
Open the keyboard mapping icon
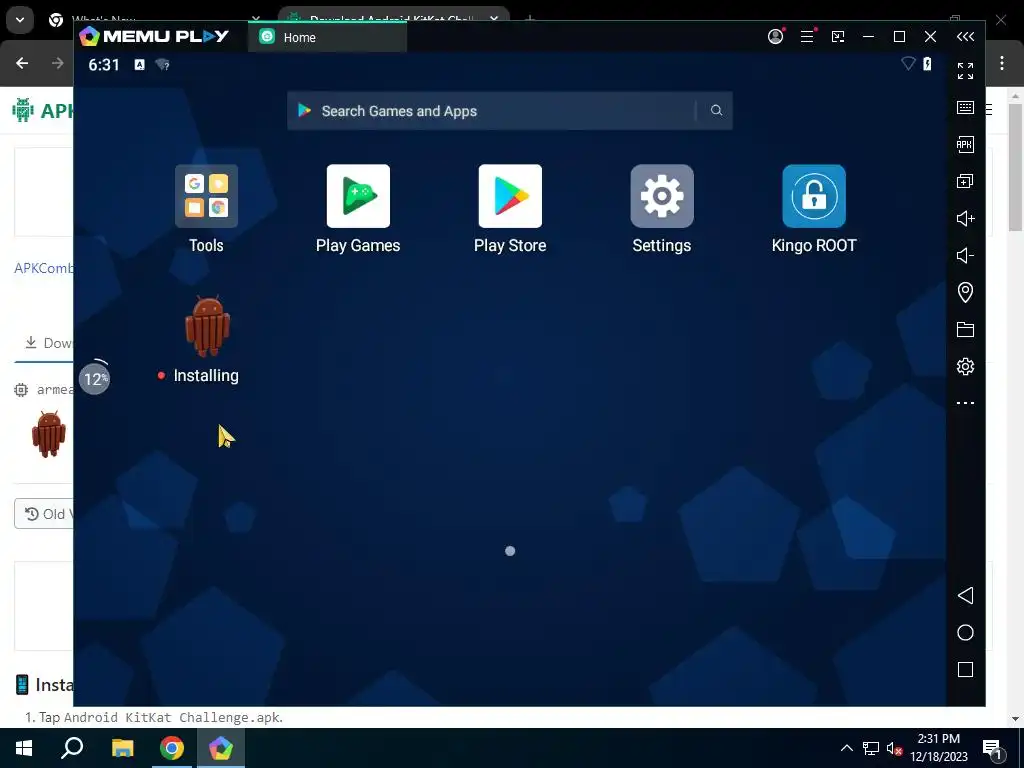click(965, 108)
